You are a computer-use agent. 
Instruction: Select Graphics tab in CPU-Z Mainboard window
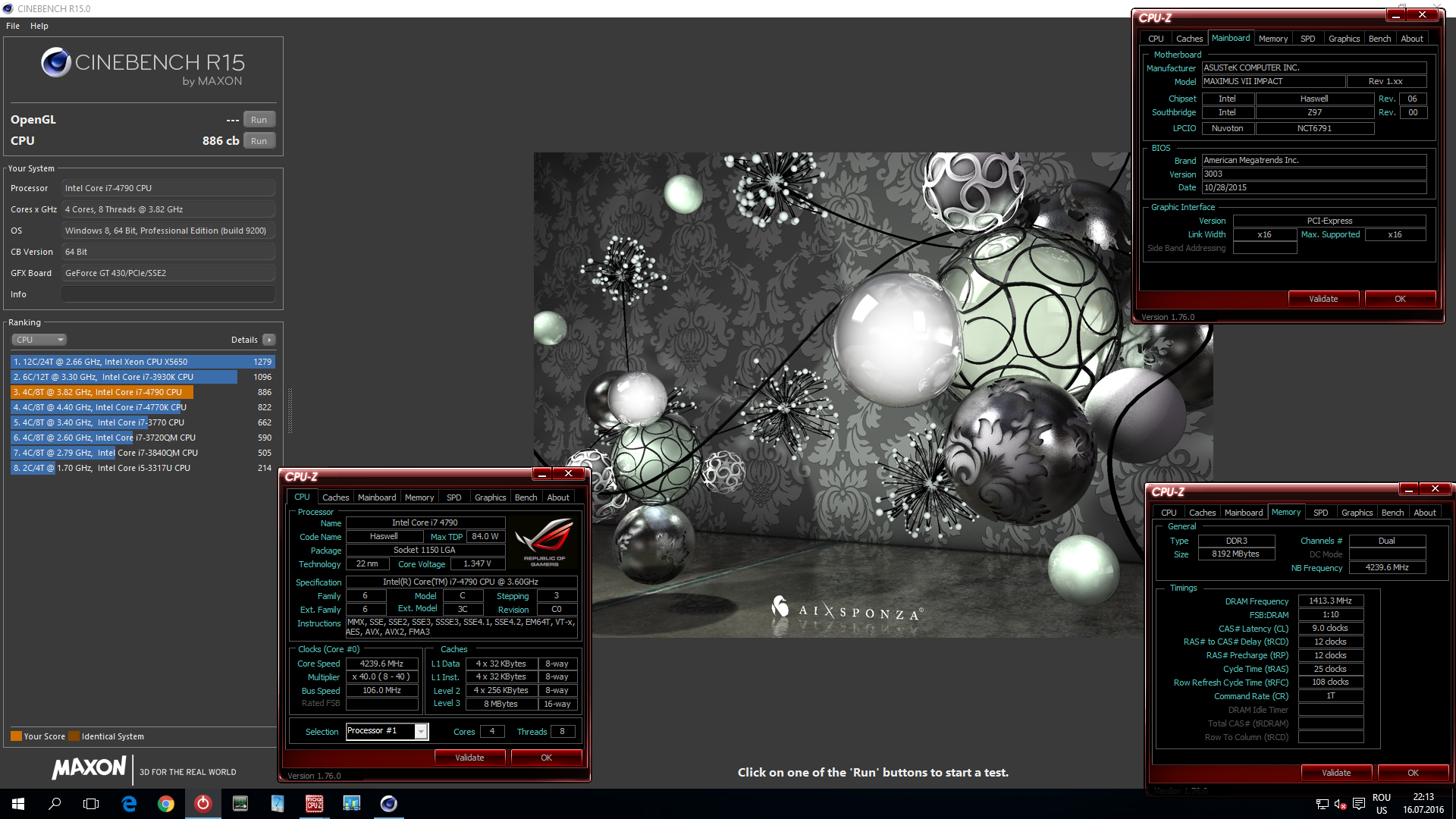[1344, 39]
